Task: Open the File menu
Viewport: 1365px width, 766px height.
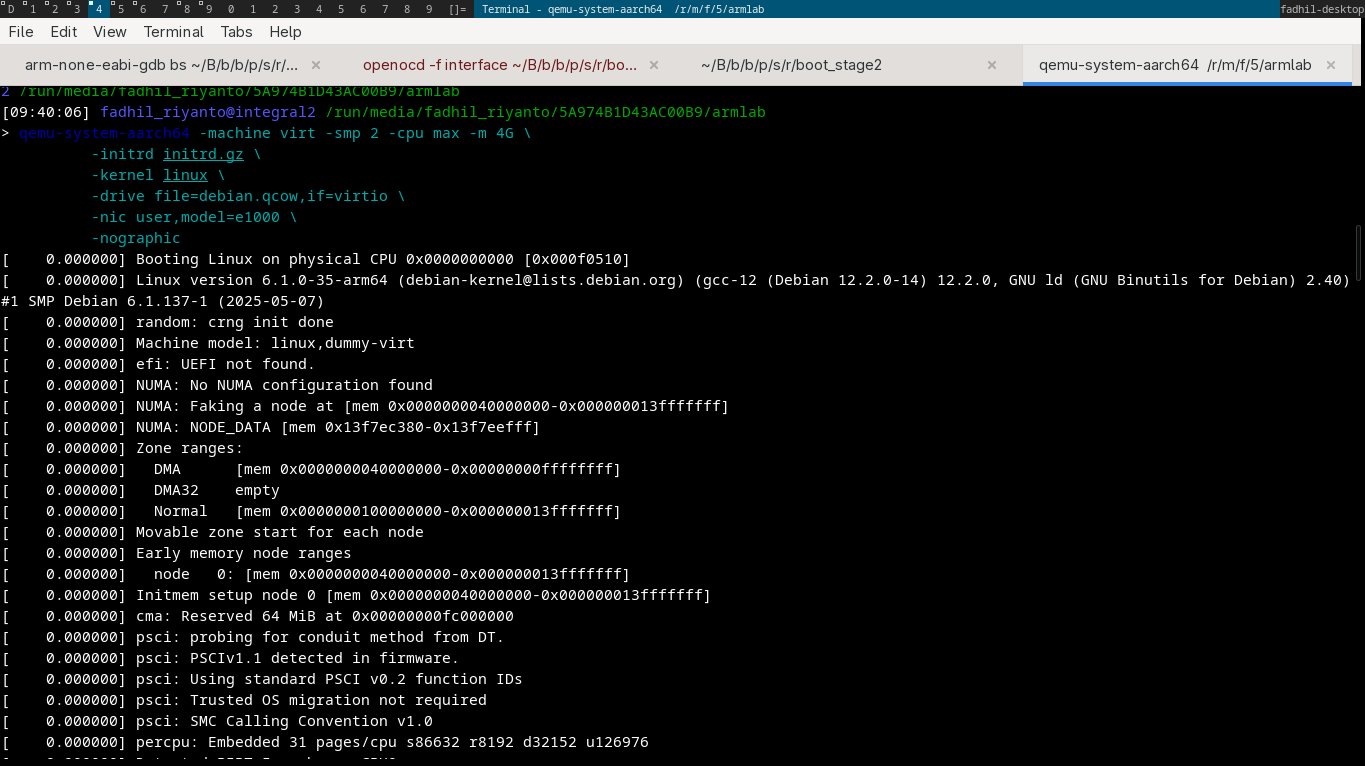Action: pos(21,32)
